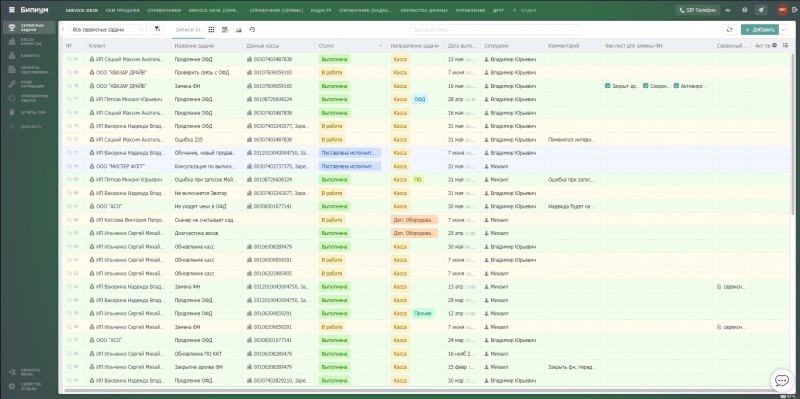Open the calendar view icon
Image resolution: width=800 pixels, height=399 pixels.
point(225,30)
